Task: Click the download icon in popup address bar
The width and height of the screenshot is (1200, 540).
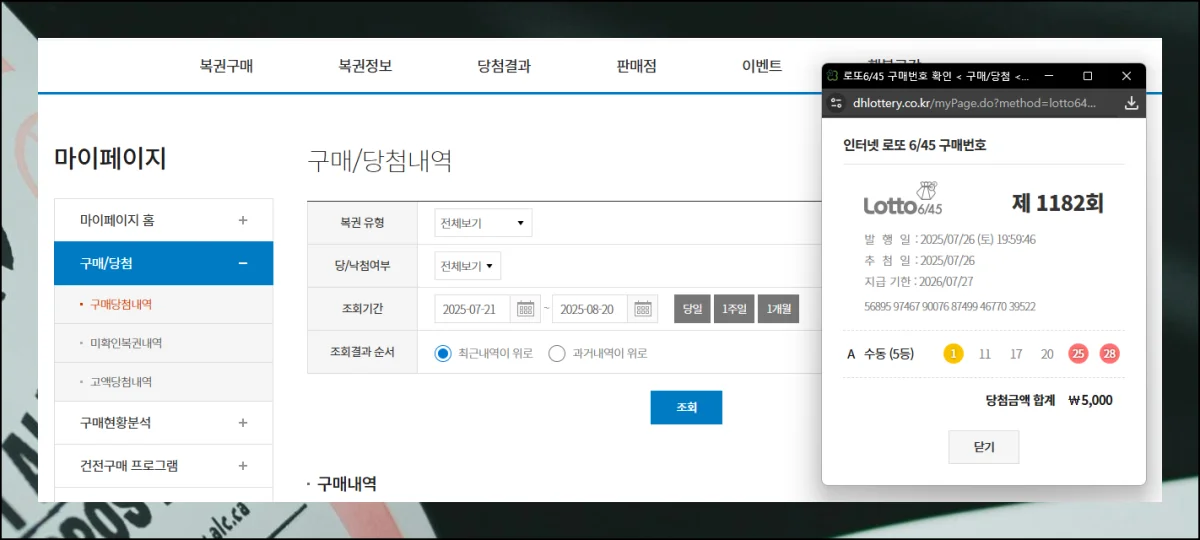Action: [x=1131, y=103]
